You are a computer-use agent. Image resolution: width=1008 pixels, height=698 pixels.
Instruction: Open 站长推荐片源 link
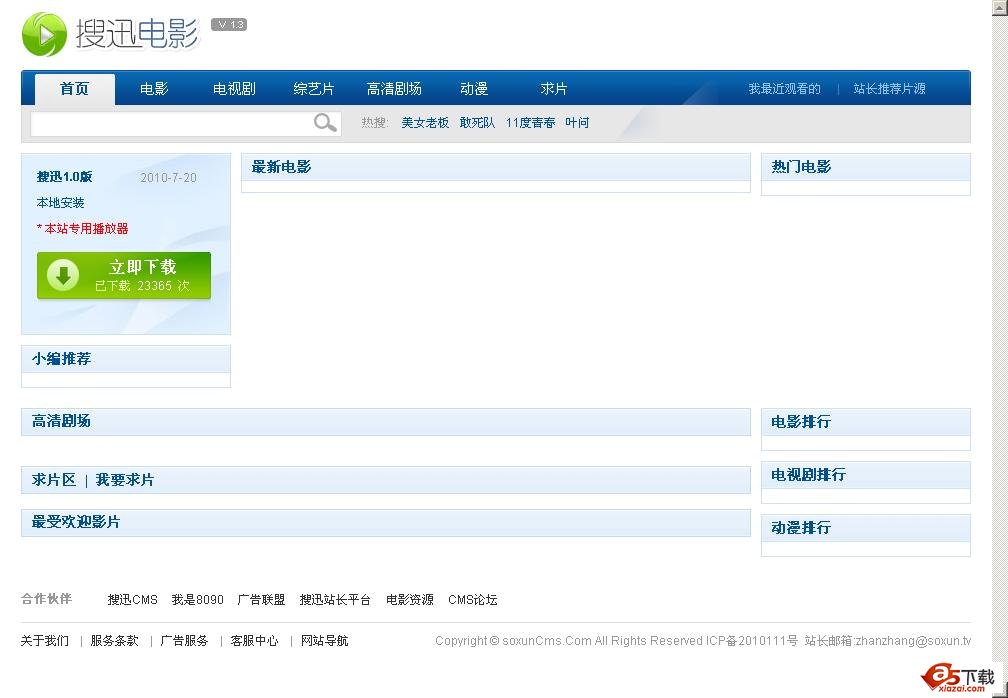(889, 89)
